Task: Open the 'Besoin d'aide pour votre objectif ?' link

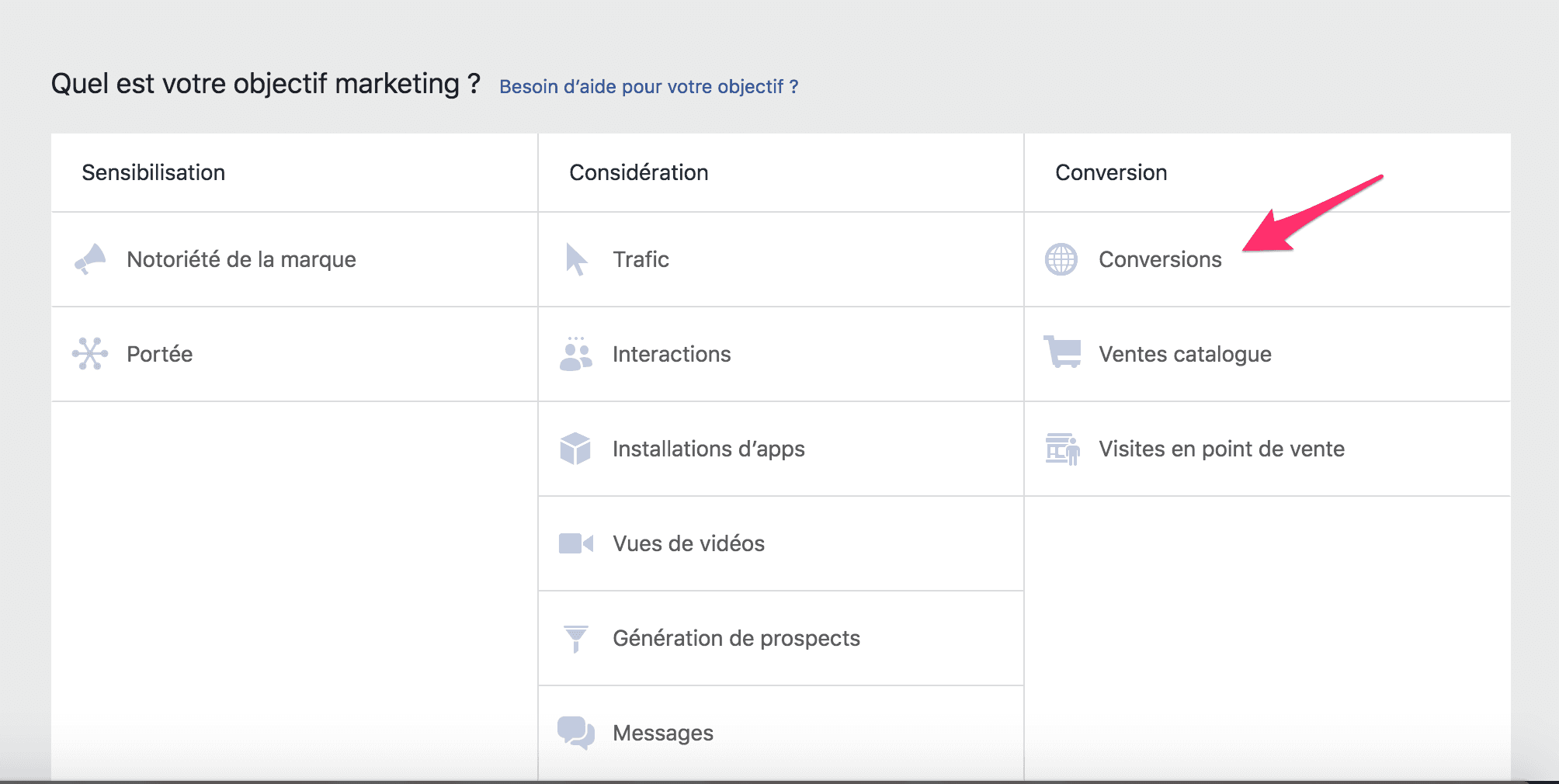Action: (x=648, y=86)
